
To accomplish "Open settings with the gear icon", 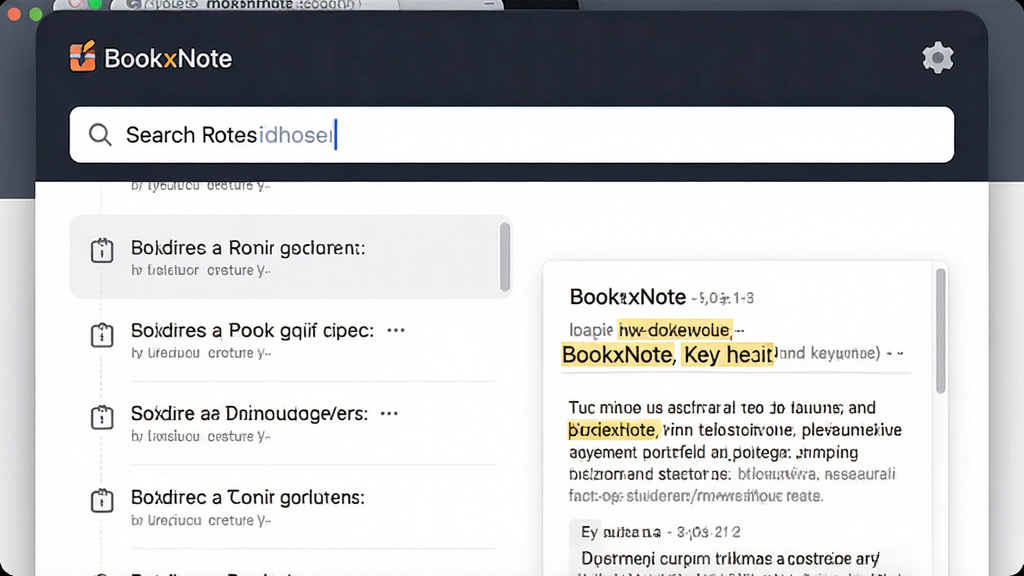I will coord(938,58).
